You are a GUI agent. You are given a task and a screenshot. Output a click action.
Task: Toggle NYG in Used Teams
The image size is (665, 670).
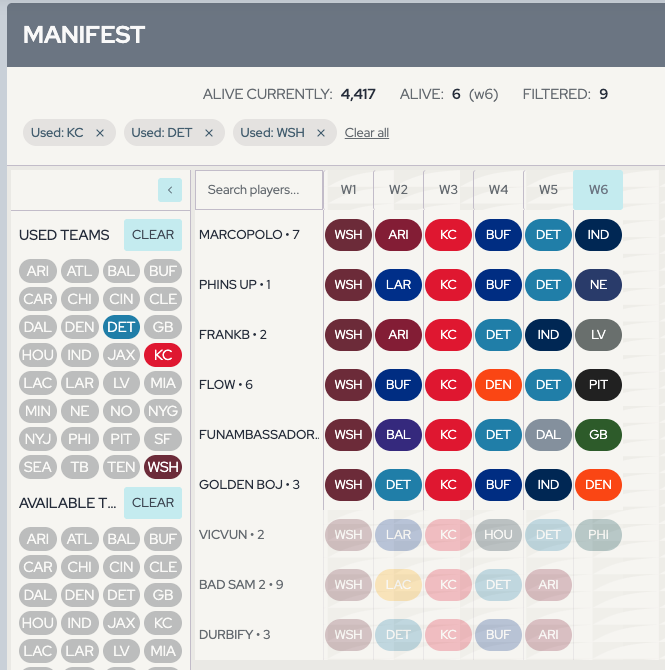click(x=163, y=411)
